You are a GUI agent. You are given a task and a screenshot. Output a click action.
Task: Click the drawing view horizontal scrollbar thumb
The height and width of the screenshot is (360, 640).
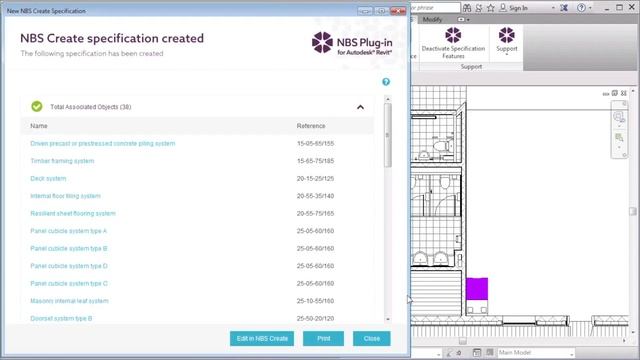(x=462, y=341)
